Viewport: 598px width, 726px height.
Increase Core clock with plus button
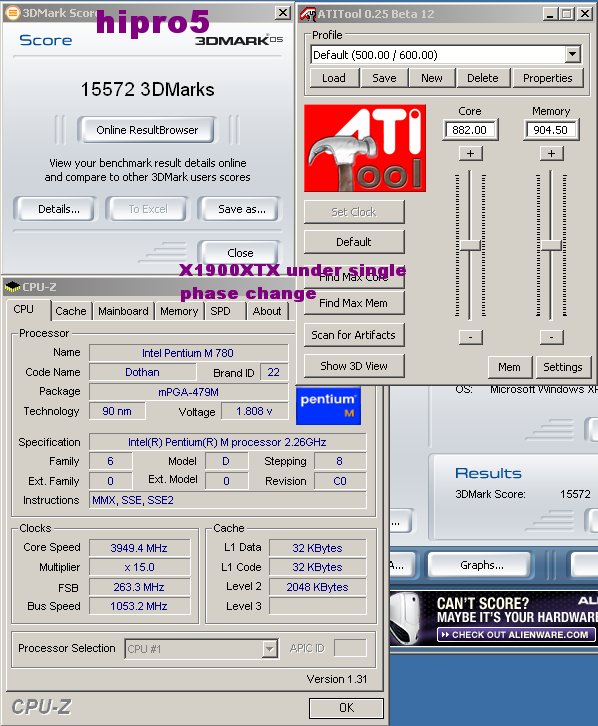coord(470,153)
